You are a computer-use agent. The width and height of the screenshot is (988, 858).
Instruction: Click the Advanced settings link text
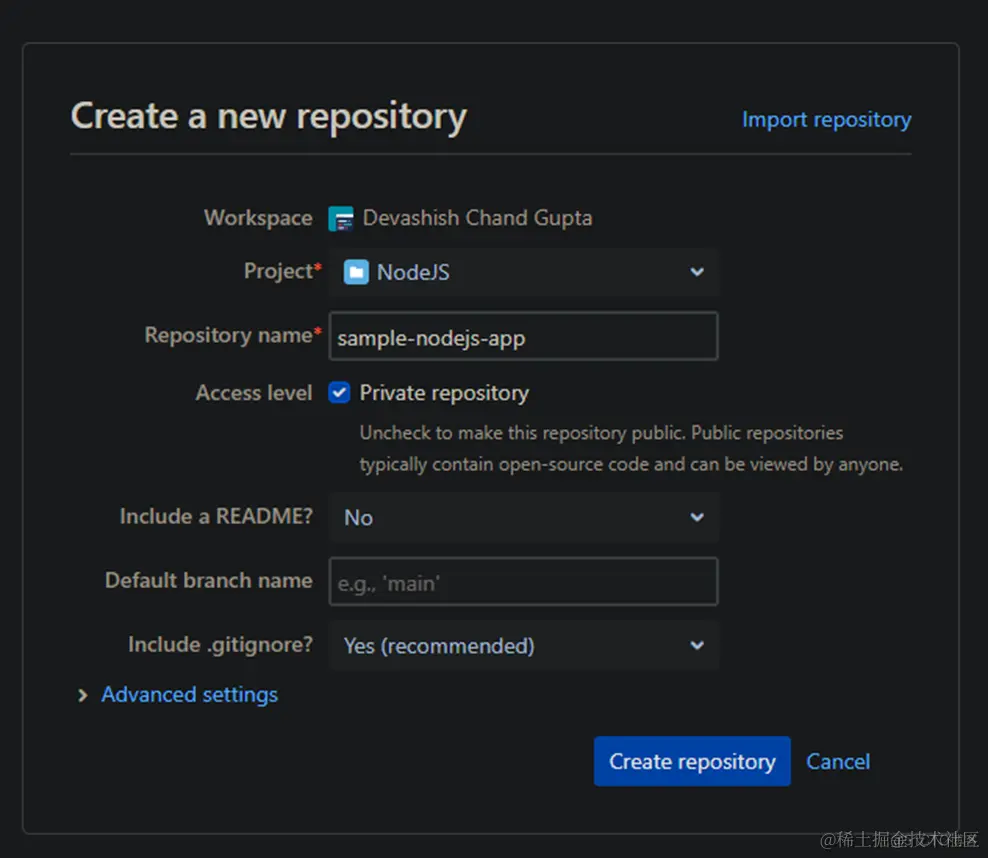click(x=190, y=695)
